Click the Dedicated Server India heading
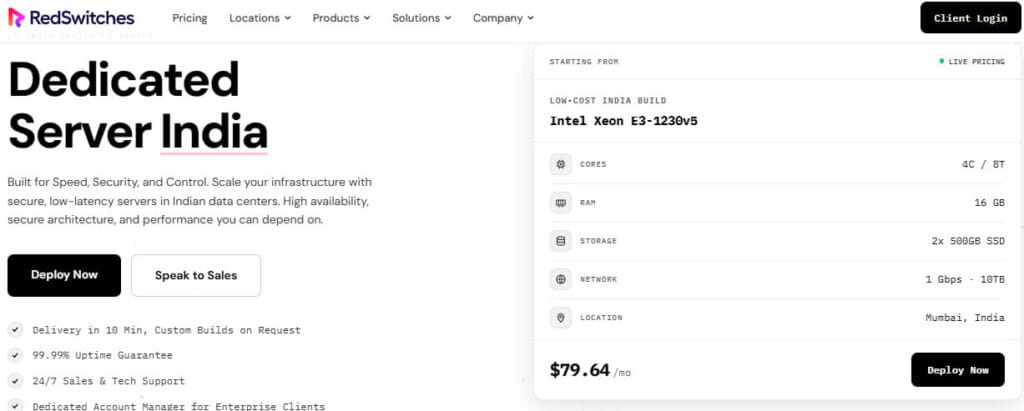Screen dimensions: 1024x411 point(138,105)
